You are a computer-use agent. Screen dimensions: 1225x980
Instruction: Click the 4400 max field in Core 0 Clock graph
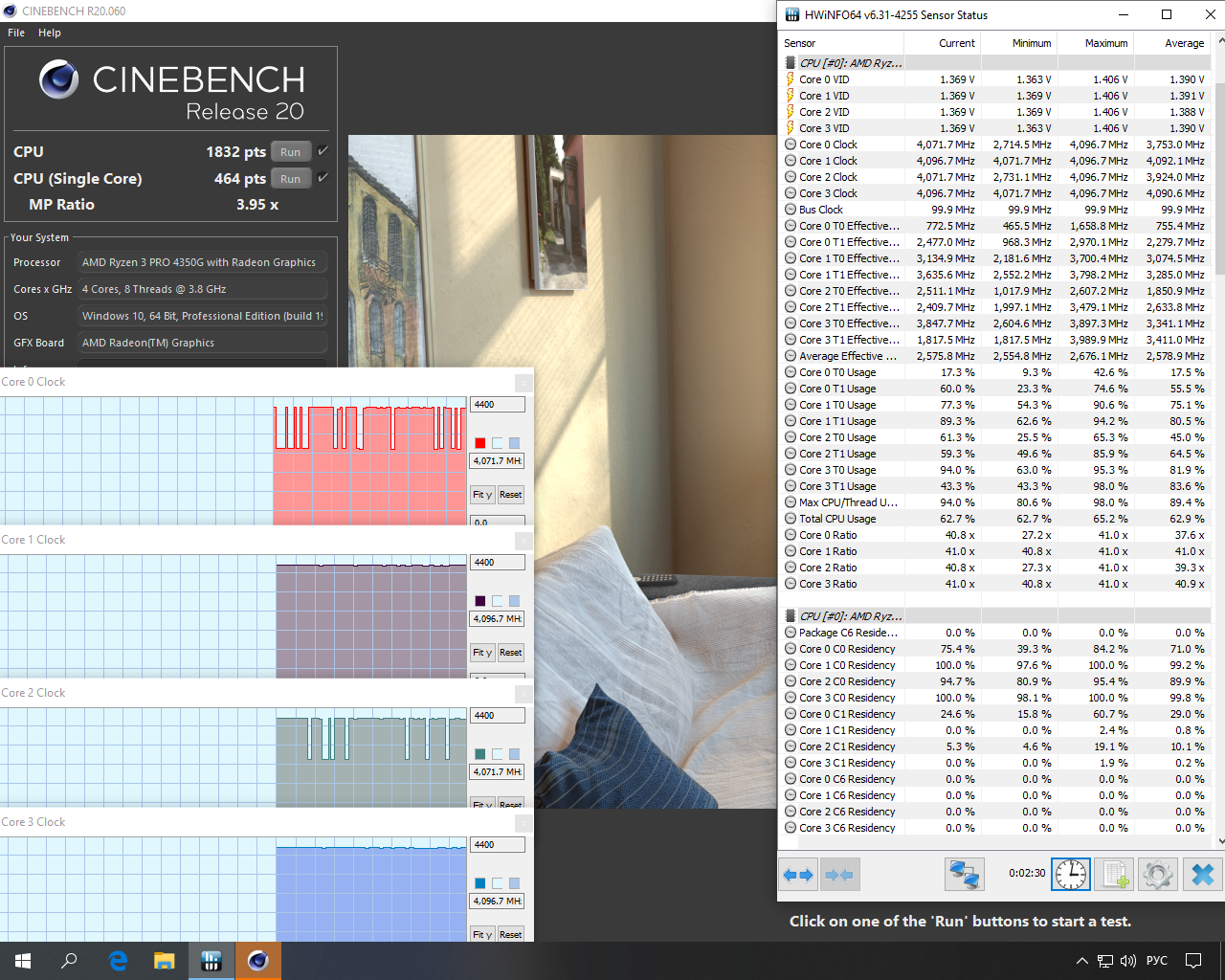(x=498, y=405)
